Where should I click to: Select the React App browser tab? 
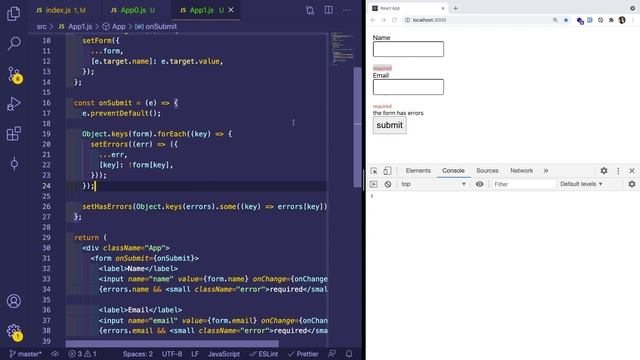(x=408, y=8)
